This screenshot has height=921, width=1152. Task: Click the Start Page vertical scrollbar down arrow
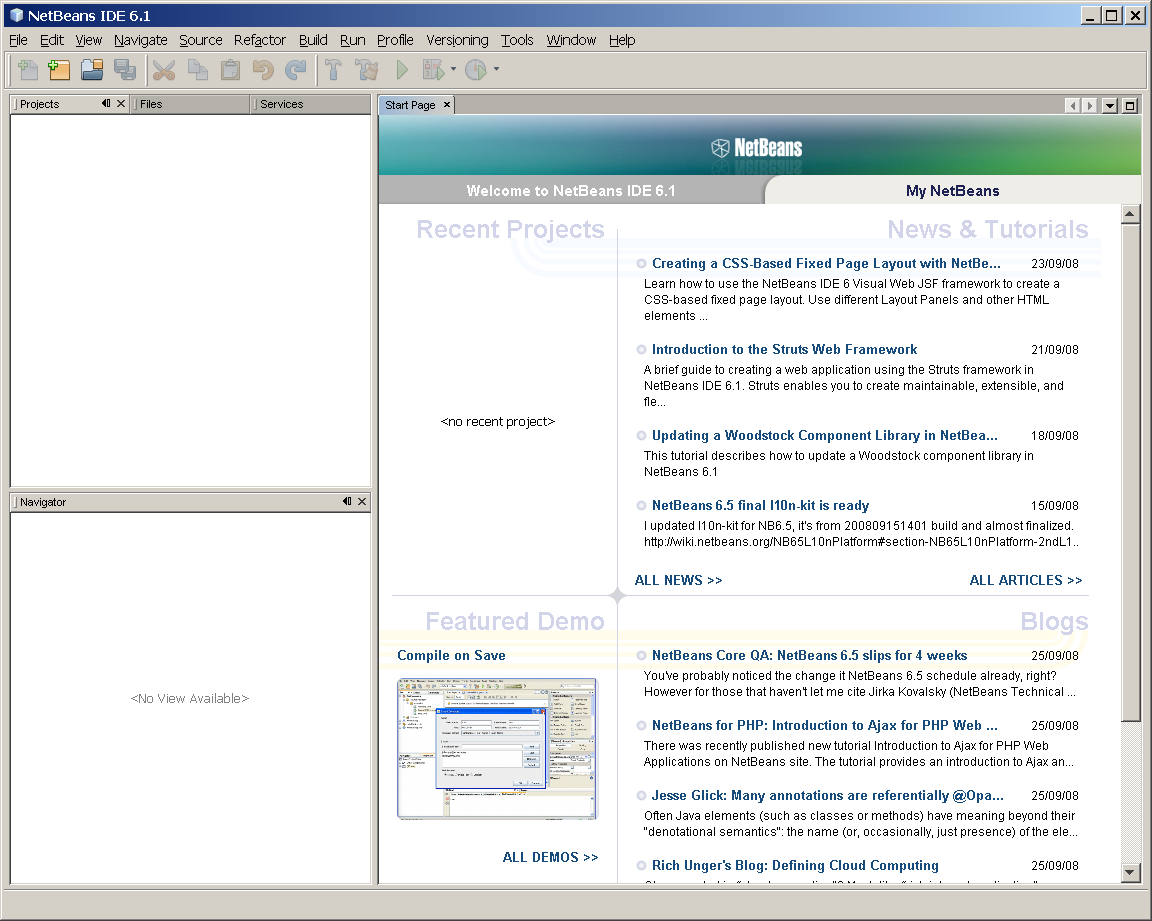[x=1130, y=873]
